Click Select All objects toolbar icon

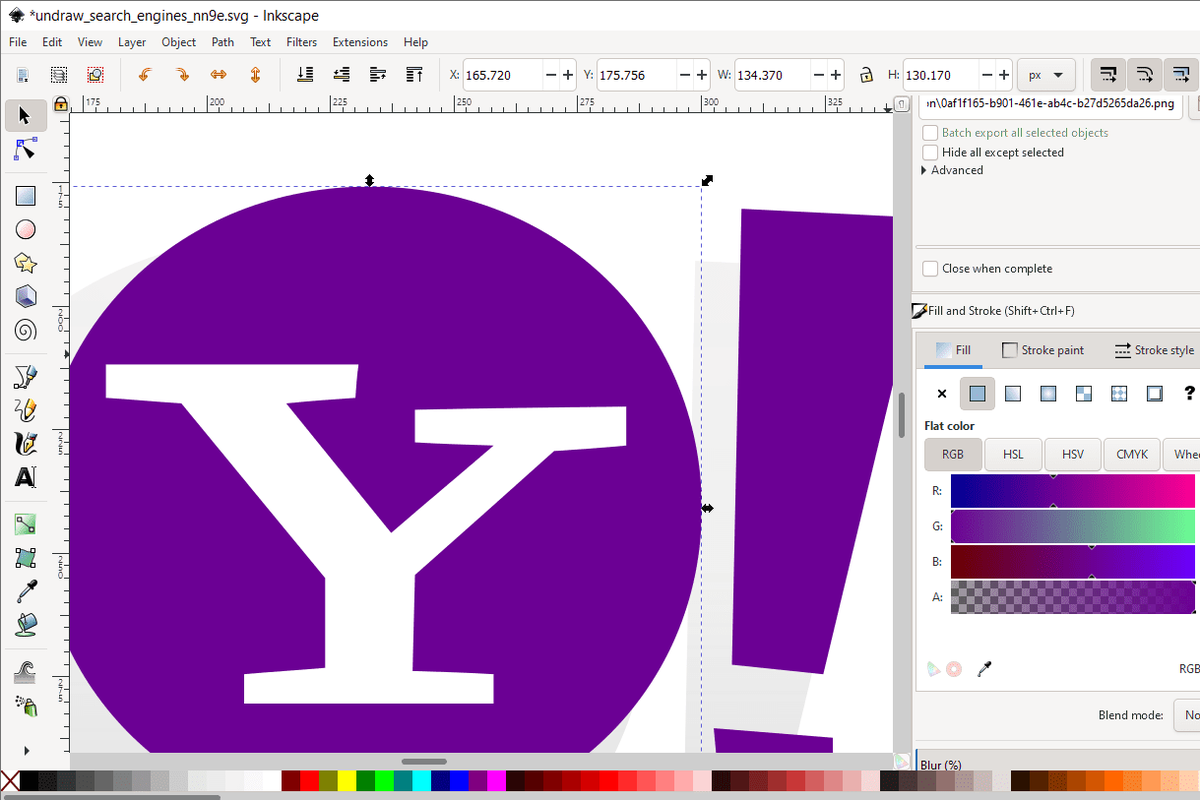coord(23,75)
